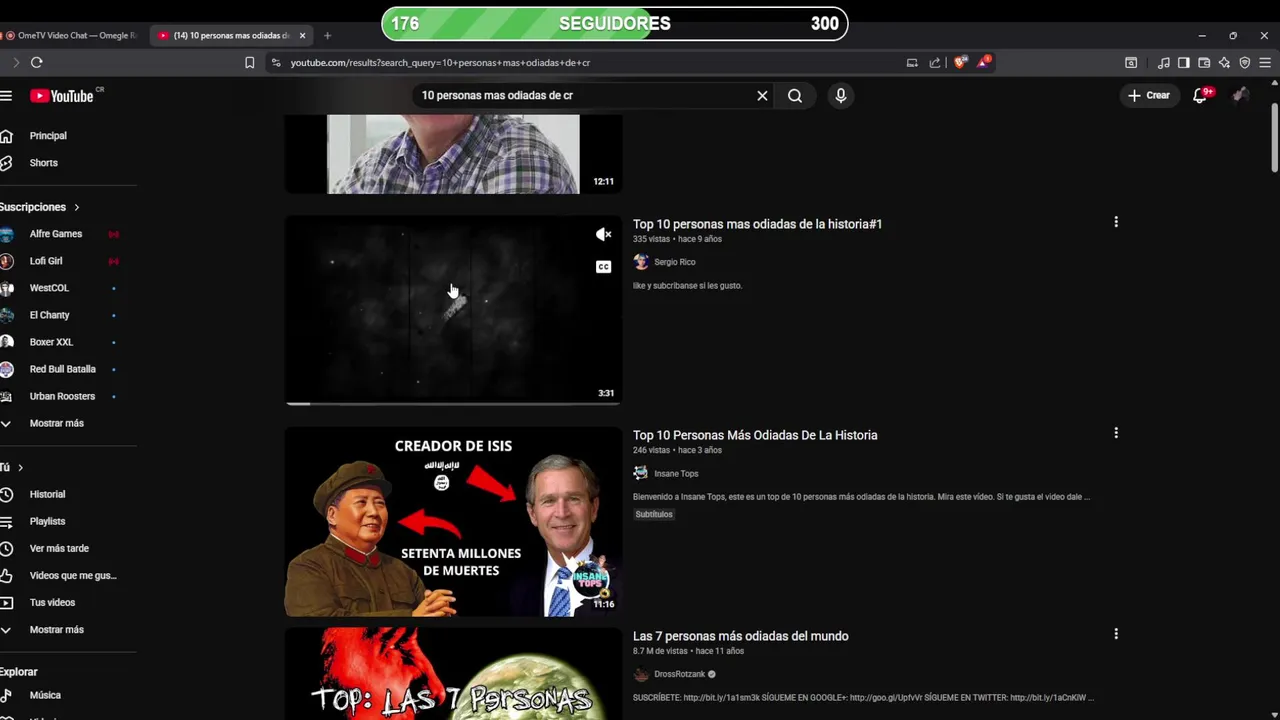Viewport: 1280px width, 720px height.
Task: Expand Suscripciones section arrow
Action: [x=76, y=207]
